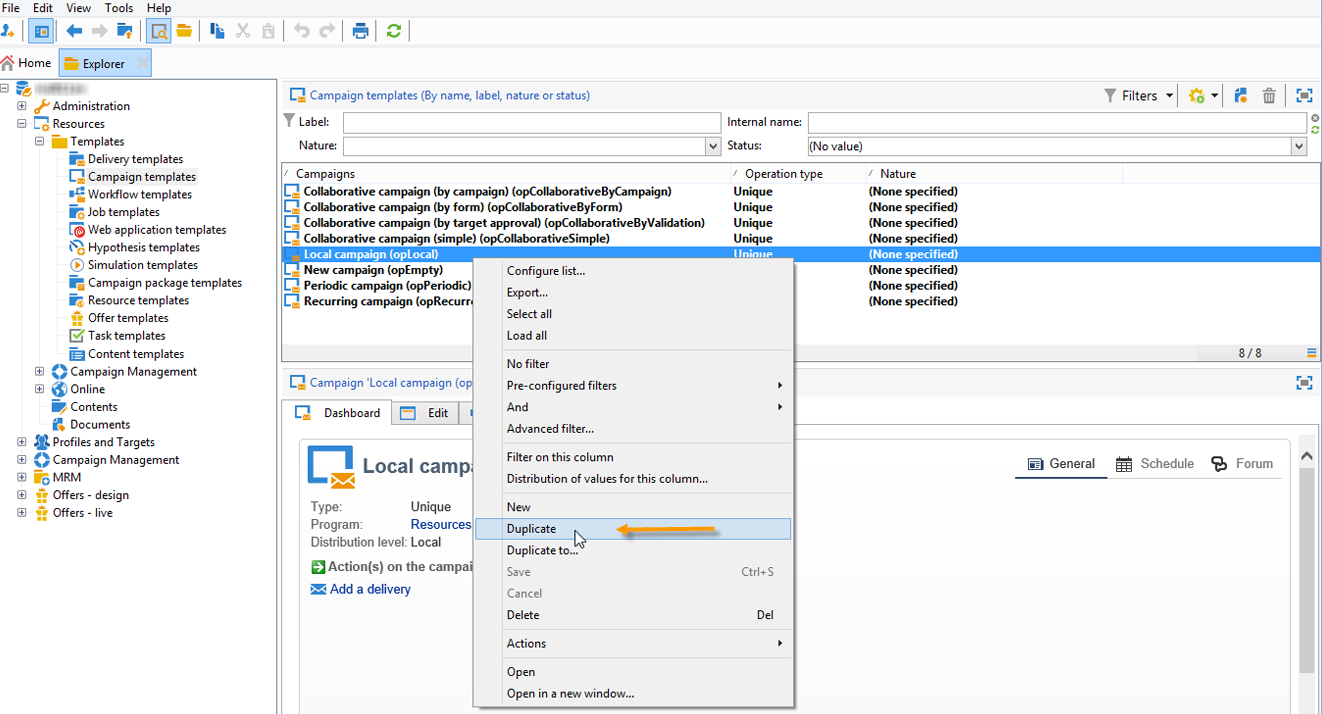
Task: Open the Filters dropdown
Action: pyautogui.click(x=1139, y=96)
